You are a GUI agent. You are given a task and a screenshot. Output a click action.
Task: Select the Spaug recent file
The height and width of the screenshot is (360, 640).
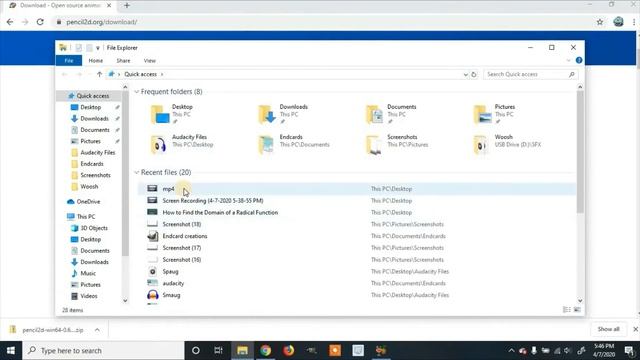click(357, 272)
